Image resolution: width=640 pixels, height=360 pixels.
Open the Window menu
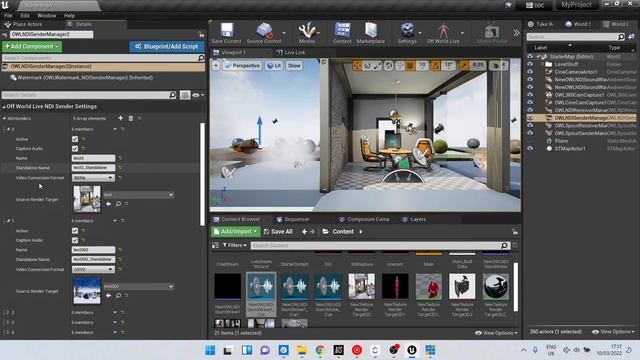47,16
